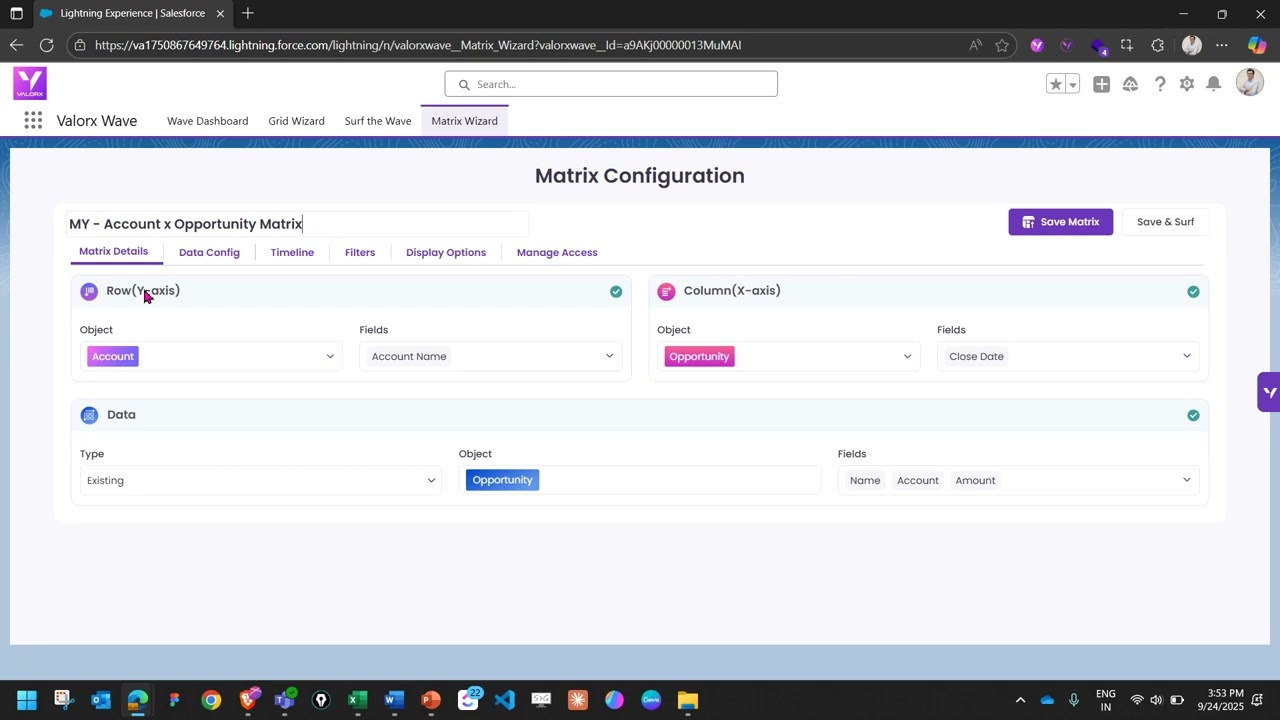Click the browser back arrow
1280x720 pixels.
click(x=16, y=45)
